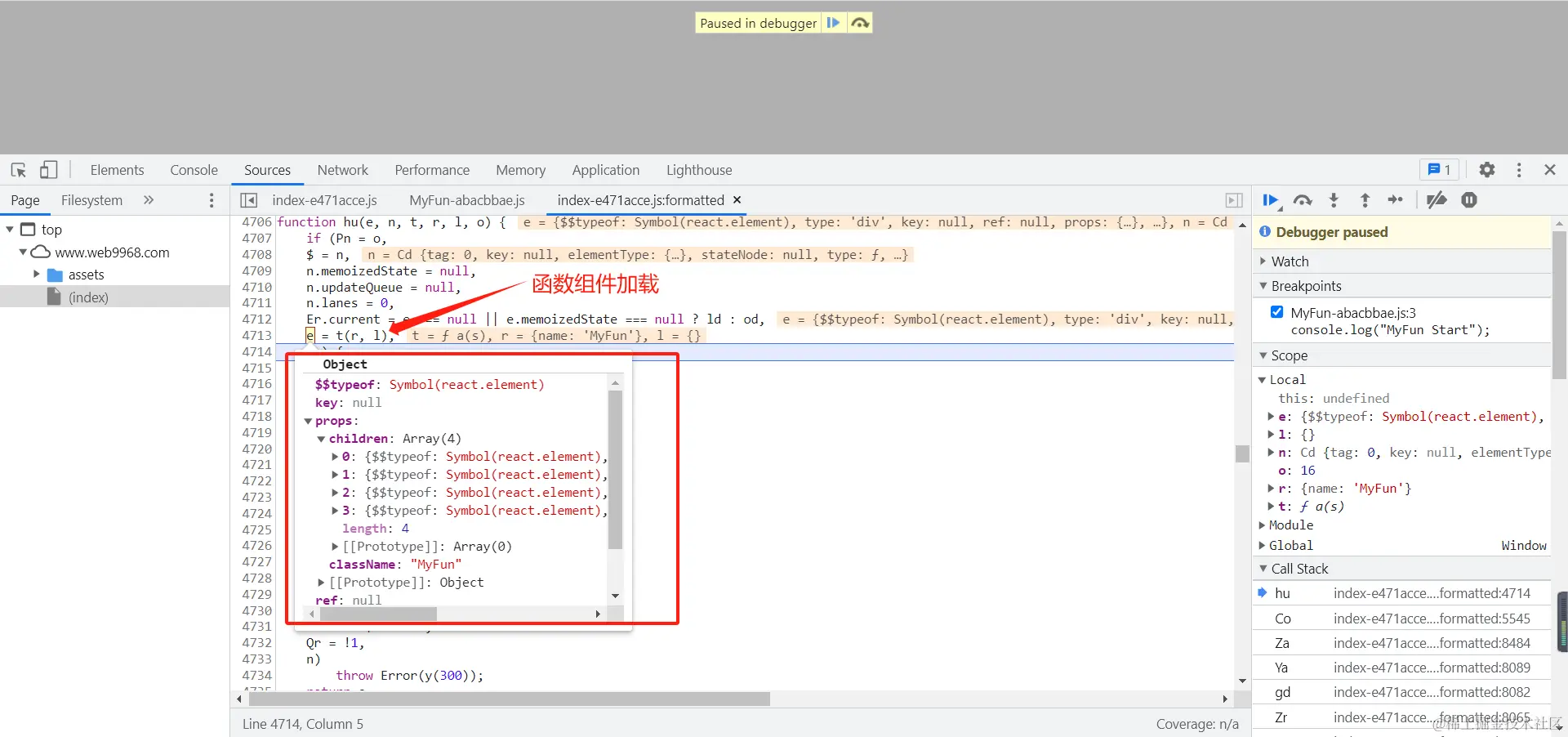Hide the navigator sidebar
The image size is (1568, 737).
pyautogui.click(x=249, y=200)
